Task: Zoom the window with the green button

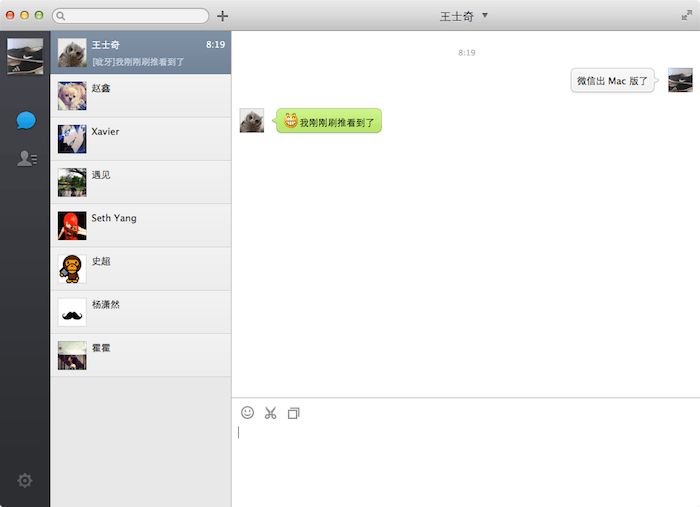Action: click(39, 16)
